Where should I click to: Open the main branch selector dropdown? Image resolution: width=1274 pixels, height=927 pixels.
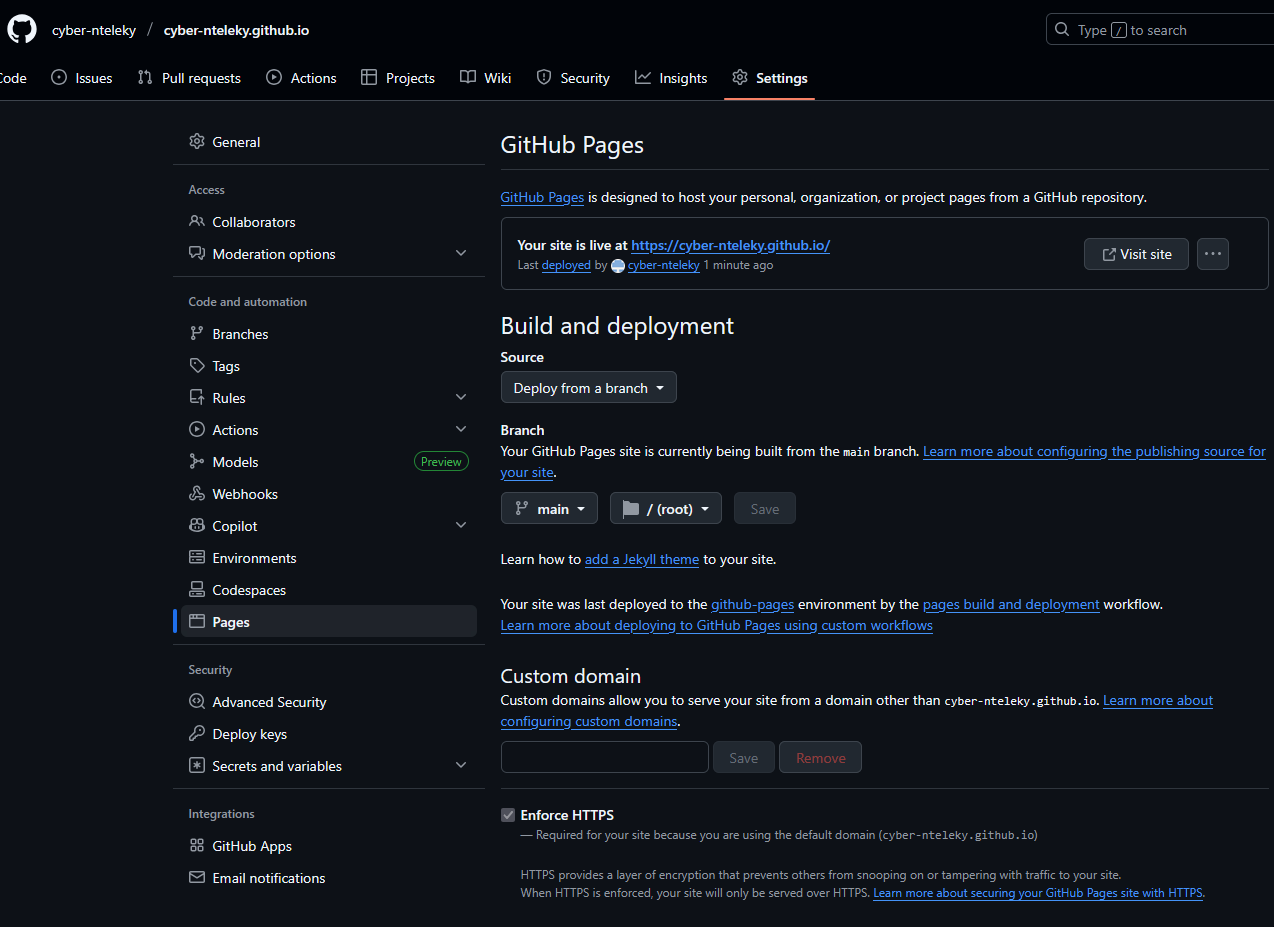(x=549, y=509)
